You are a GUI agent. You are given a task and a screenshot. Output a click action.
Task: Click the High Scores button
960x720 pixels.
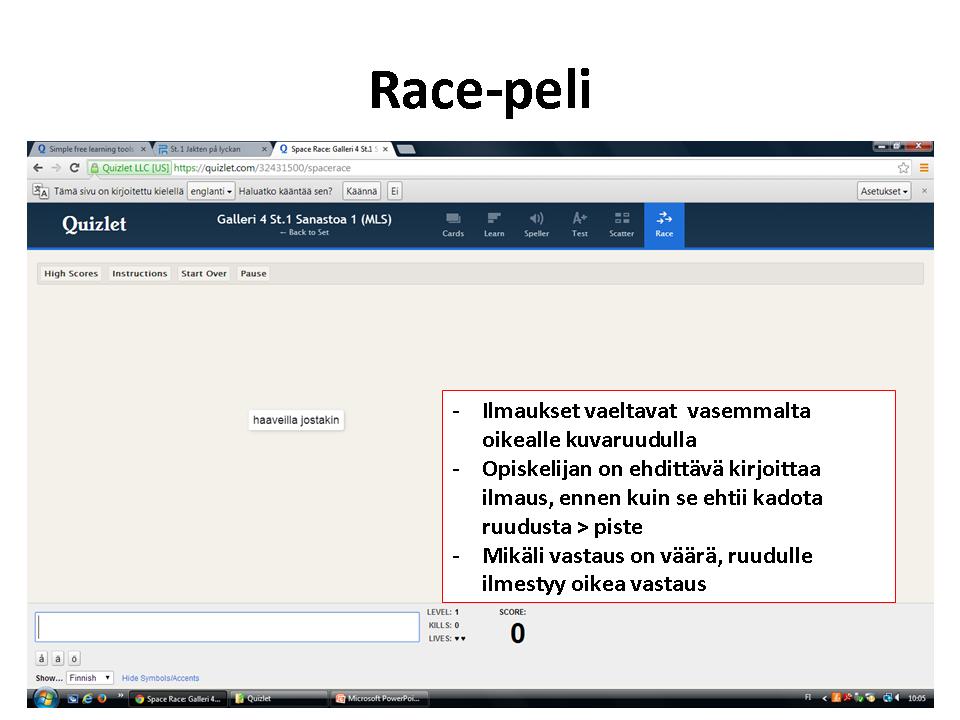(71, 274)
